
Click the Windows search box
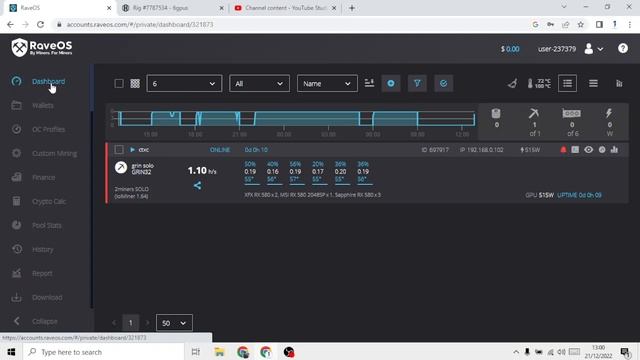(x=104, y=352)
